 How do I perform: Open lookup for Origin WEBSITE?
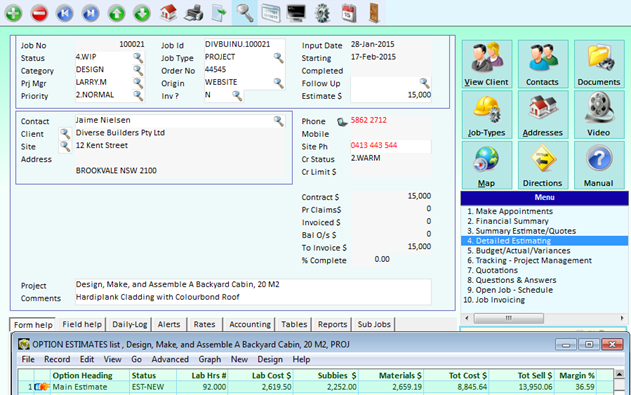(x=278, y=83)
